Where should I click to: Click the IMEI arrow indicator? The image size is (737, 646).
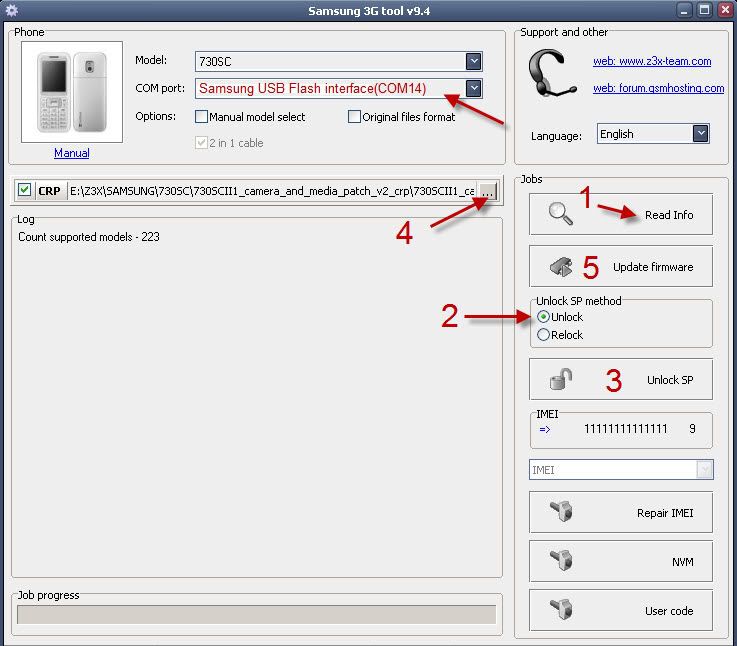pos(545,429)
